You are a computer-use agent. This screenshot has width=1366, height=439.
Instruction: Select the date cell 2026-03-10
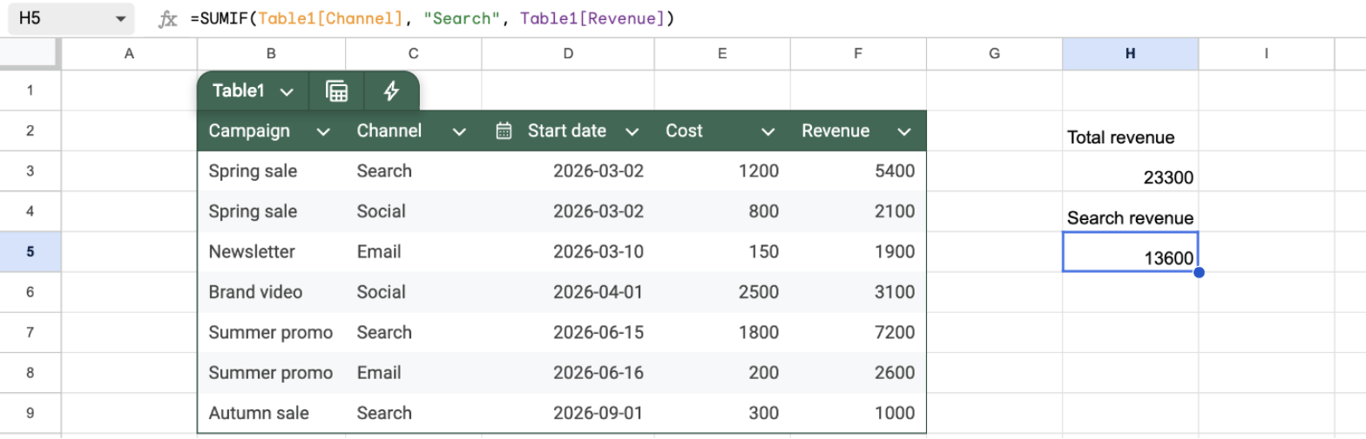pyautogui.click(x=568, y=252)
